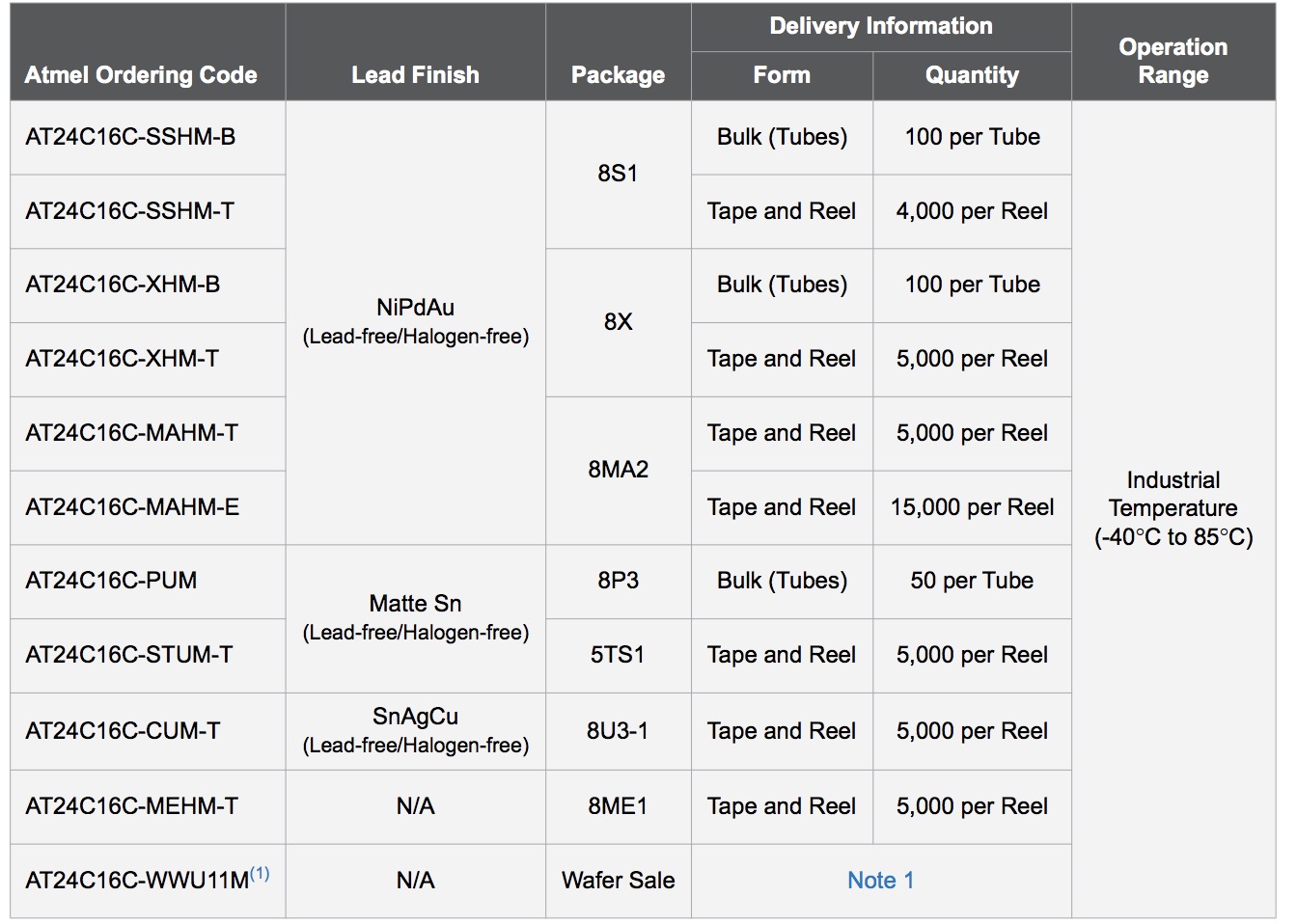Click the 15,000 per Reel quantity cell
The image size is (1297, 924).
972,507
